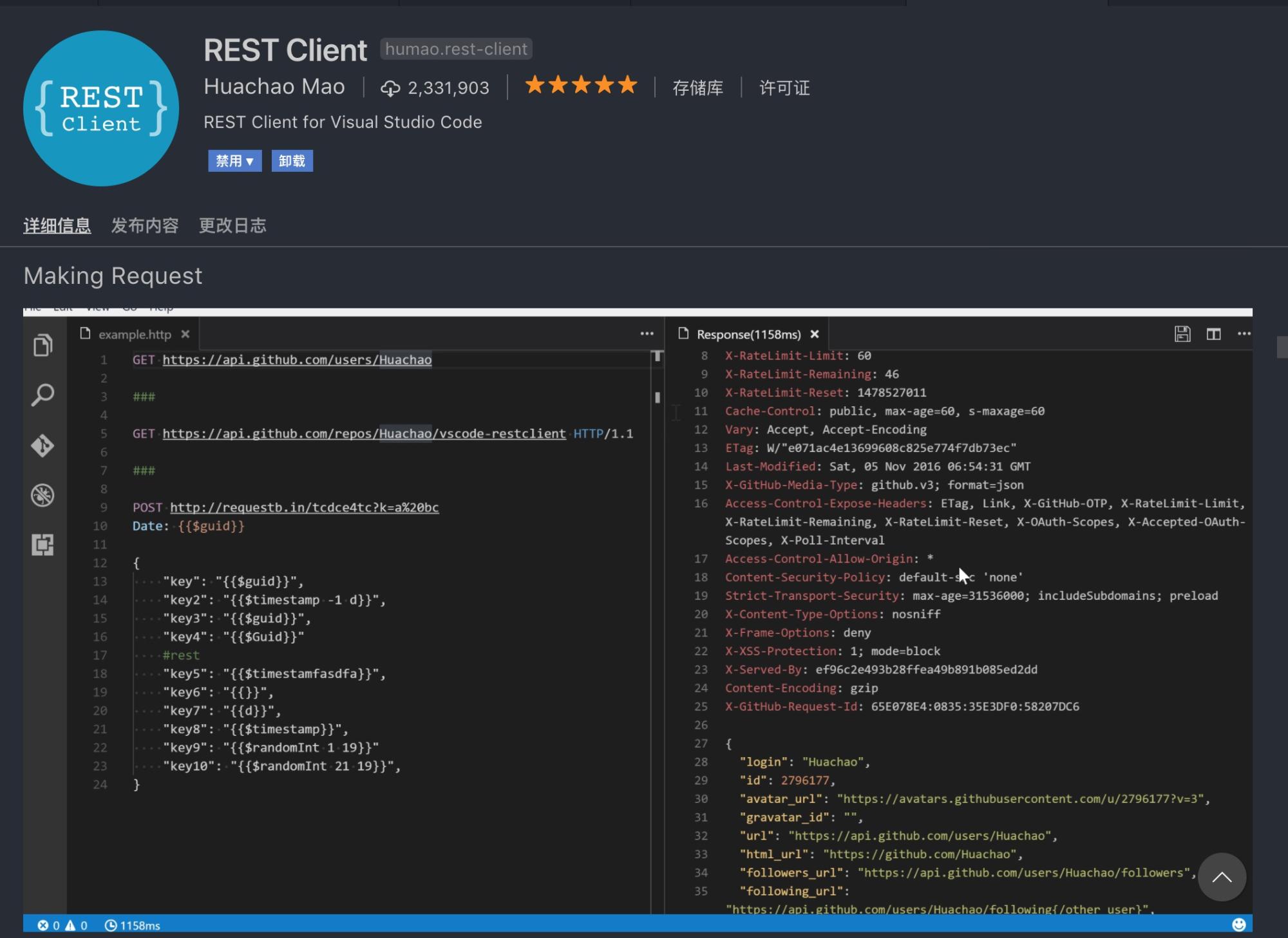The height and width of the screenshot is (938, 1288).
Task: Open the Debug icon in activity bar
Action: pyautogui.click(x=43, y=495)
